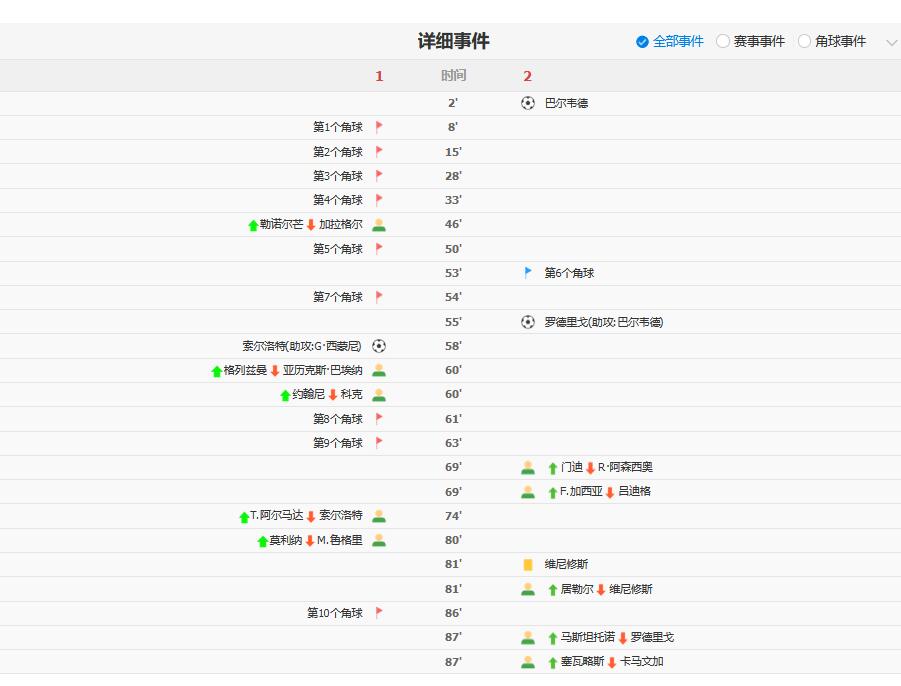Image resolution: width=901 pixels, height=686 pixels.
Task: Click the corner flag icon for 第5个角球
Action: pos(379,248)
